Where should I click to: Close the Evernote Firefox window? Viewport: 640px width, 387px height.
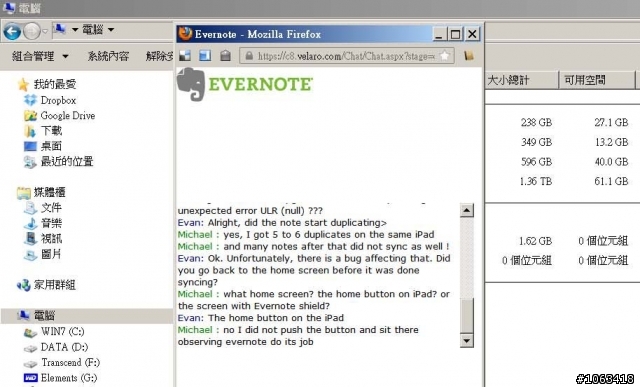click(x=472, y=34)
